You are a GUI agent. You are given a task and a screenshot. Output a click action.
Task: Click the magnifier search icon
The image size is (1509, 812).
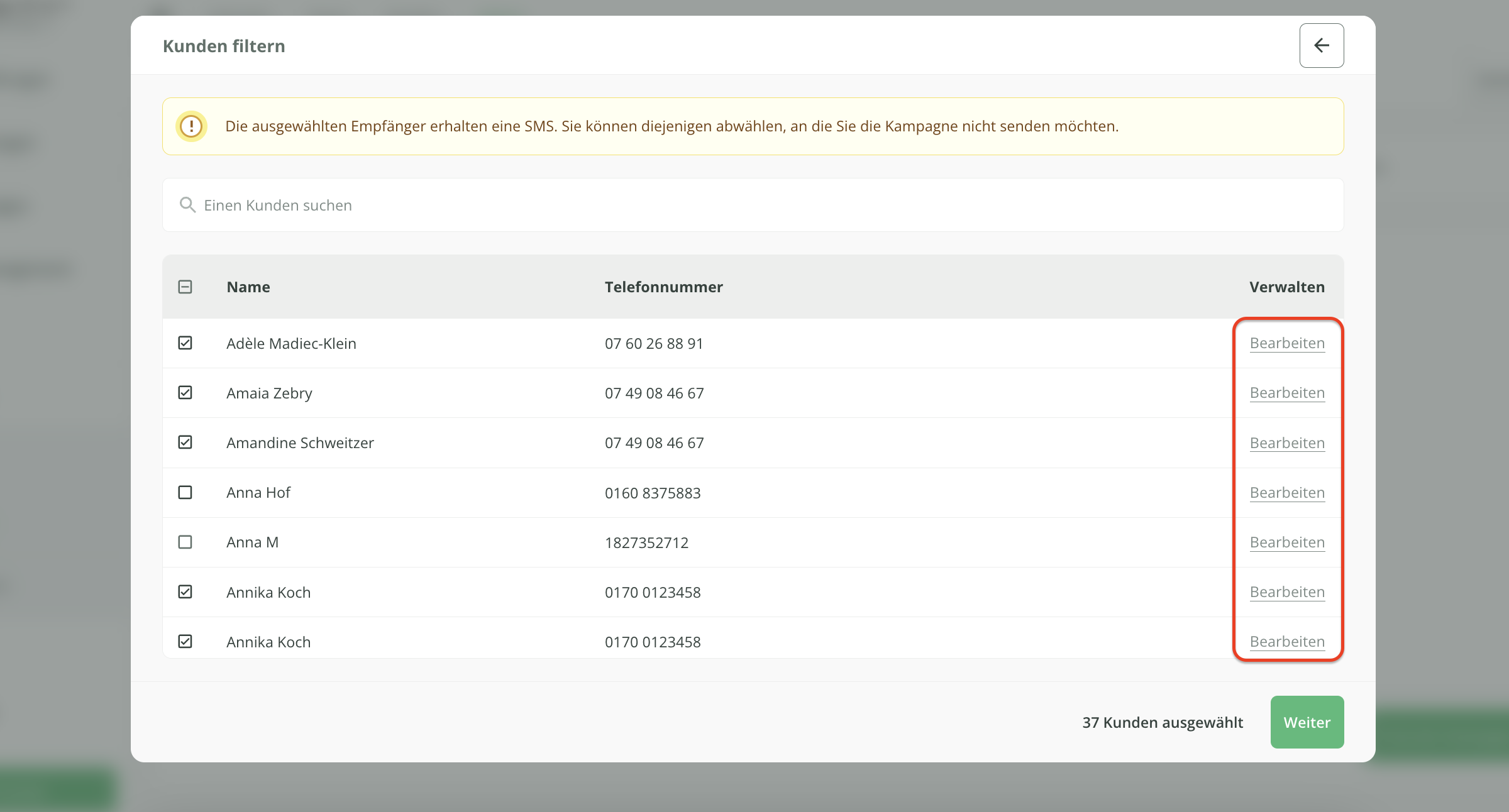coord(187,205)
